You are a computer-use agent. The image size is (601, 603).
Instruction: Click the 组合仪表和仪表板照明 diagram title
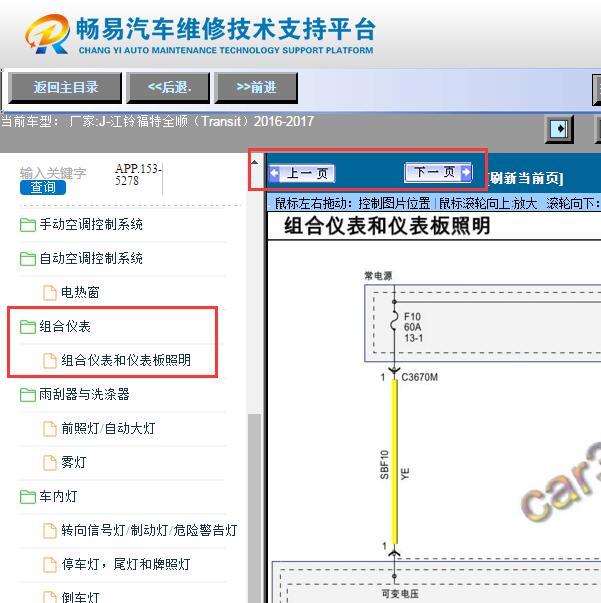tap(387, 226)
